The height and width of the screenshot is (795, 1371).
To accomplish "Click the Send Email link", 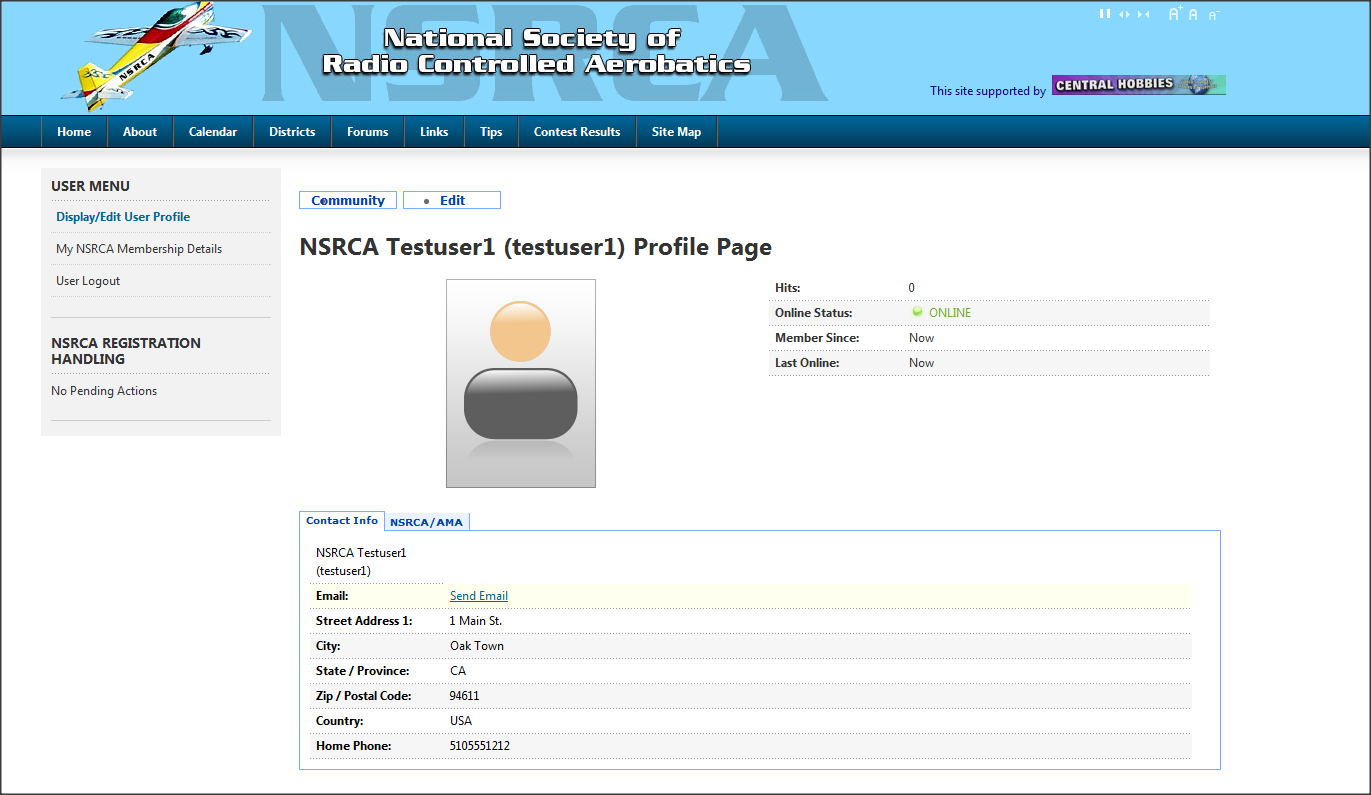I will 479,596.
